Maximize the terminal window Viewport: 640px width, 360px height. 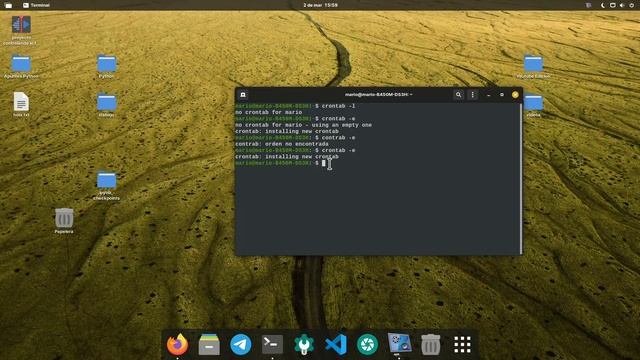502,95
